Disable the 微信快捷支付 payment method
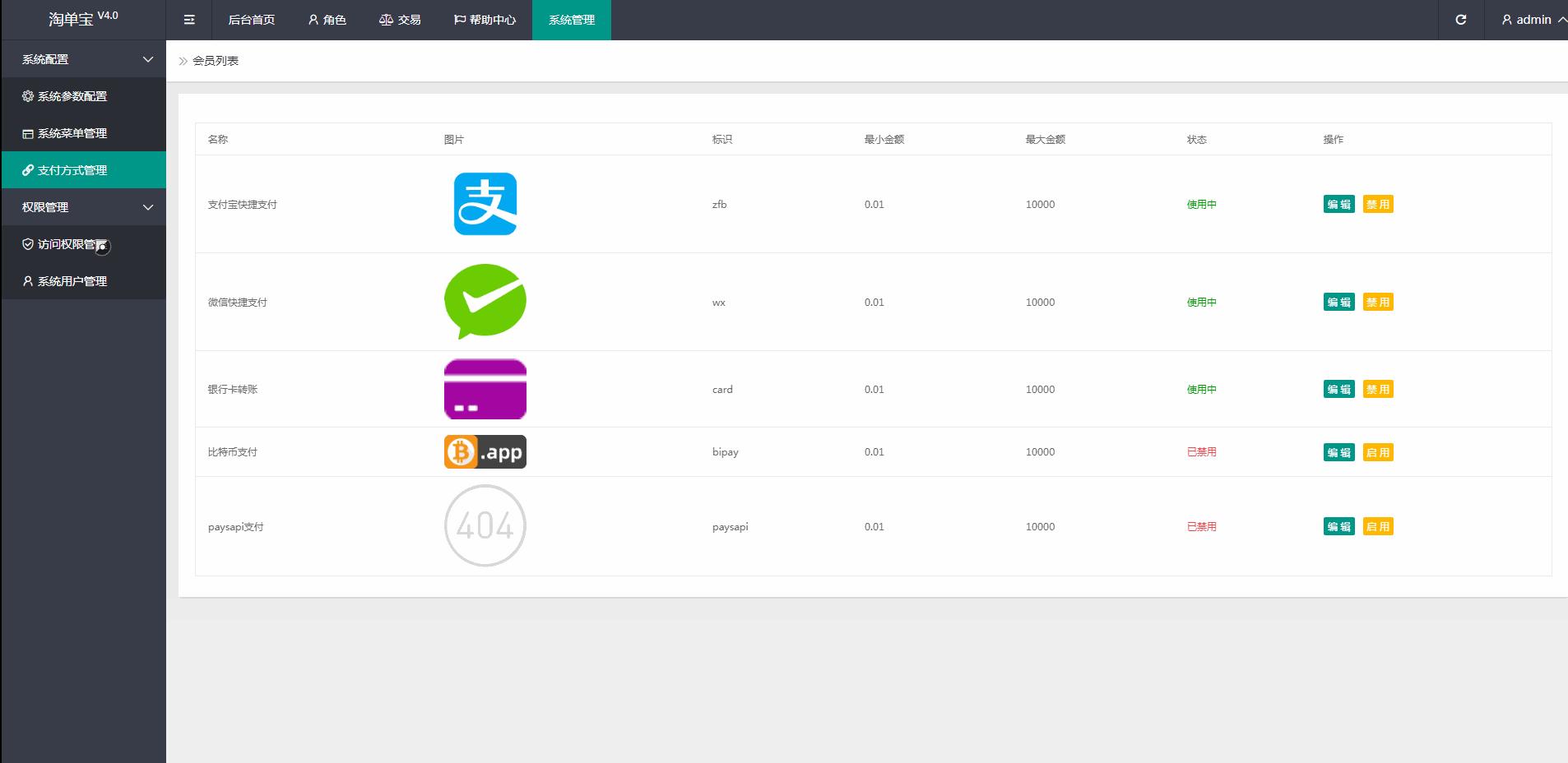This screenshot has width=1568, height=763. pyautogui.click(x=1378, y=303)
